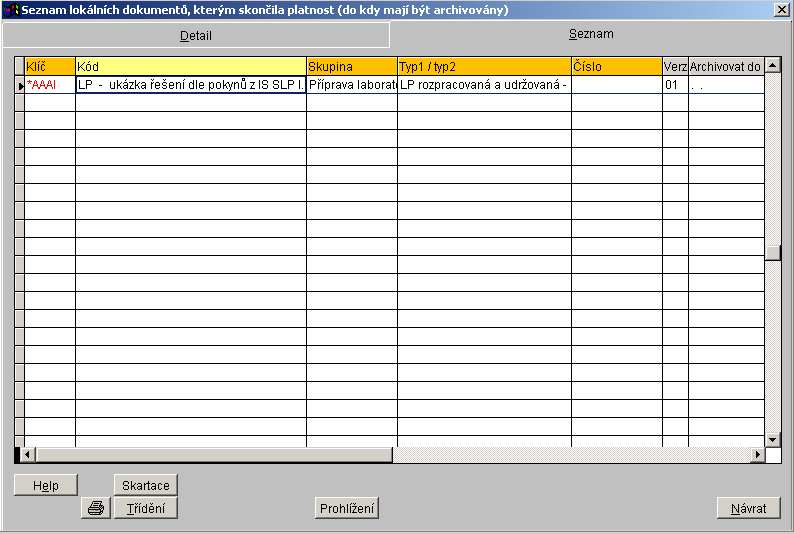
Task: Open the Třídění sorting button
Action: tap(146, 508)
